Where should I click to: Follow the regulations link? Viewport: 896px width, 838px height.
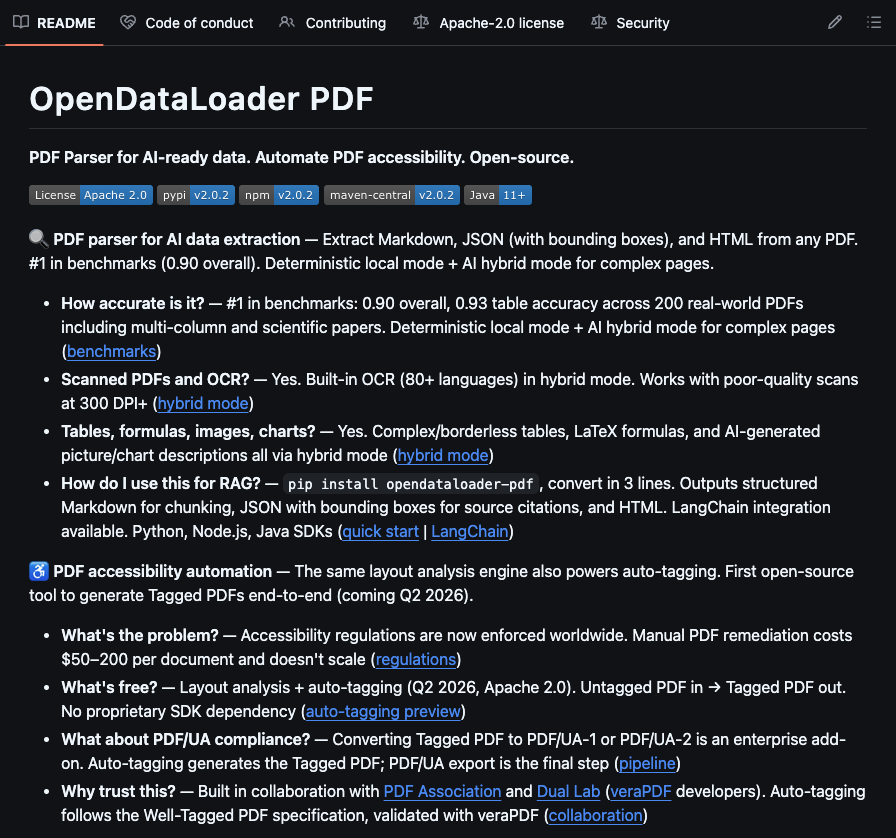click(x=416, y=660)
